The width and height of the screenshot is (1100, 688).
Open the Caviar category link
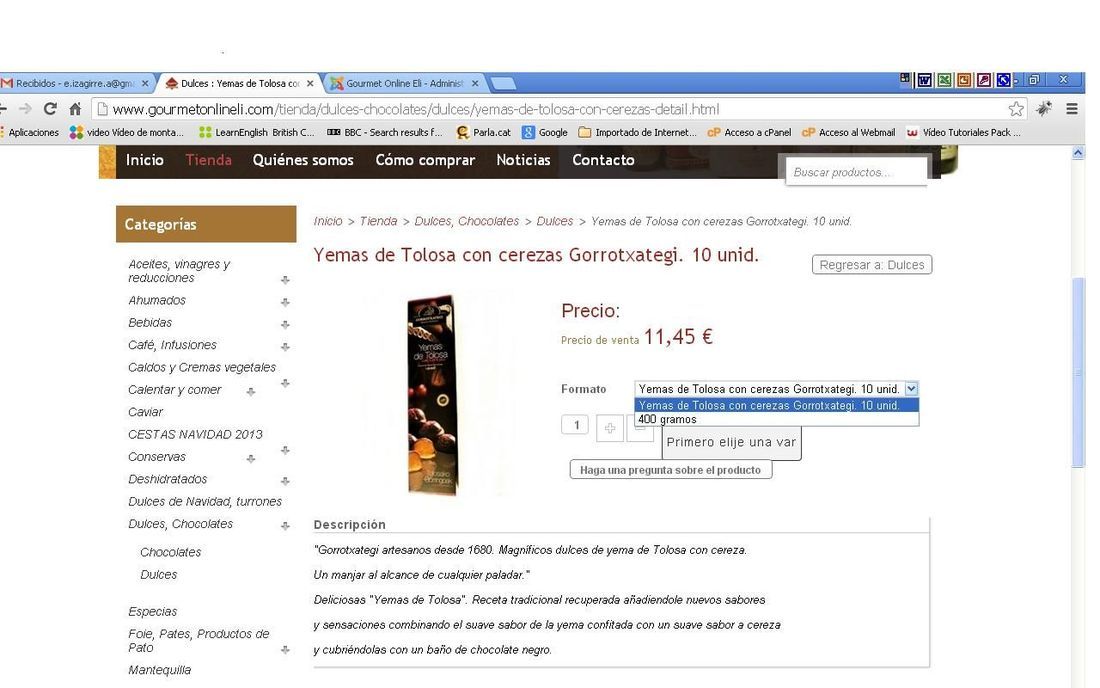click(x=145, y=412)
